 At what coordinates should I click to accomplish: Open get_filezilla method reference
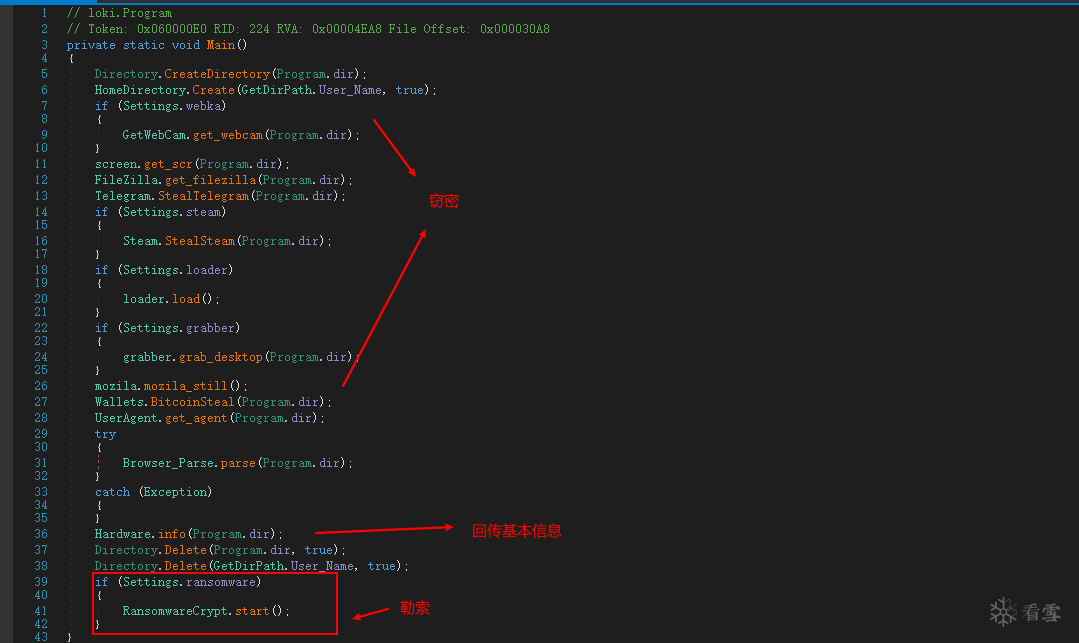(210, 180)
